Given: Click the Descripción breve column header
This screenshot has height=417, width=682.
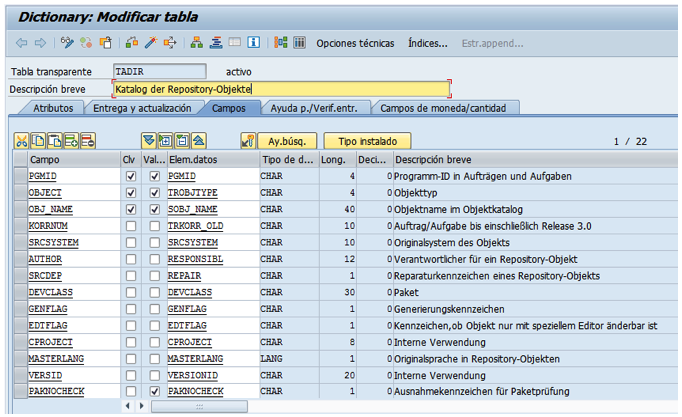Looking at the screenshot, I should 535,160.
